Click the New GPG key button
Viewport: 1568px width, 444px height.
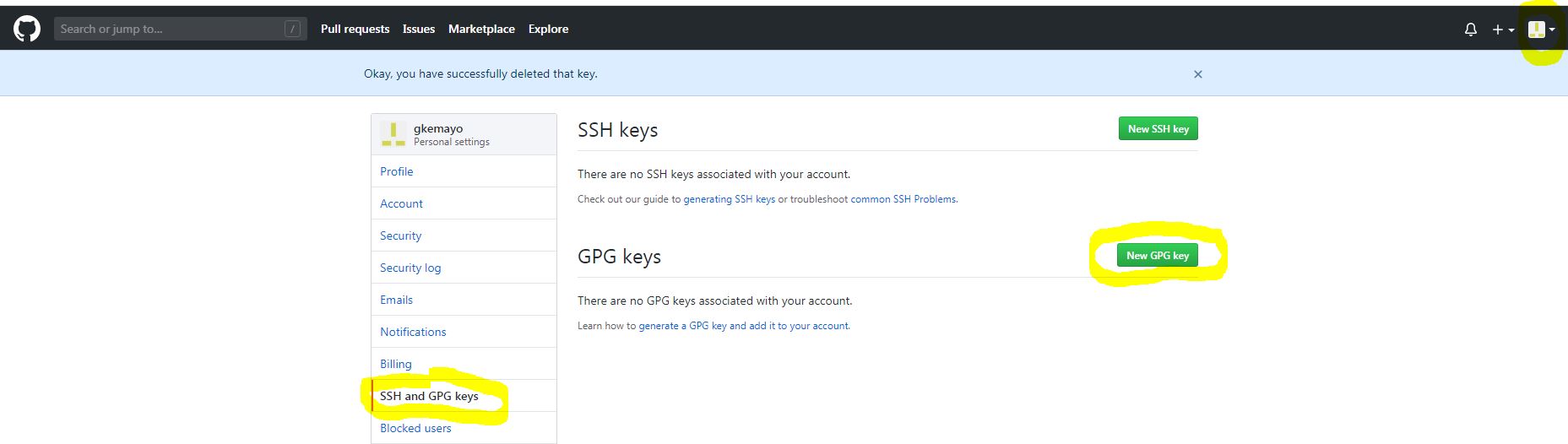[x=1157, y=255]
